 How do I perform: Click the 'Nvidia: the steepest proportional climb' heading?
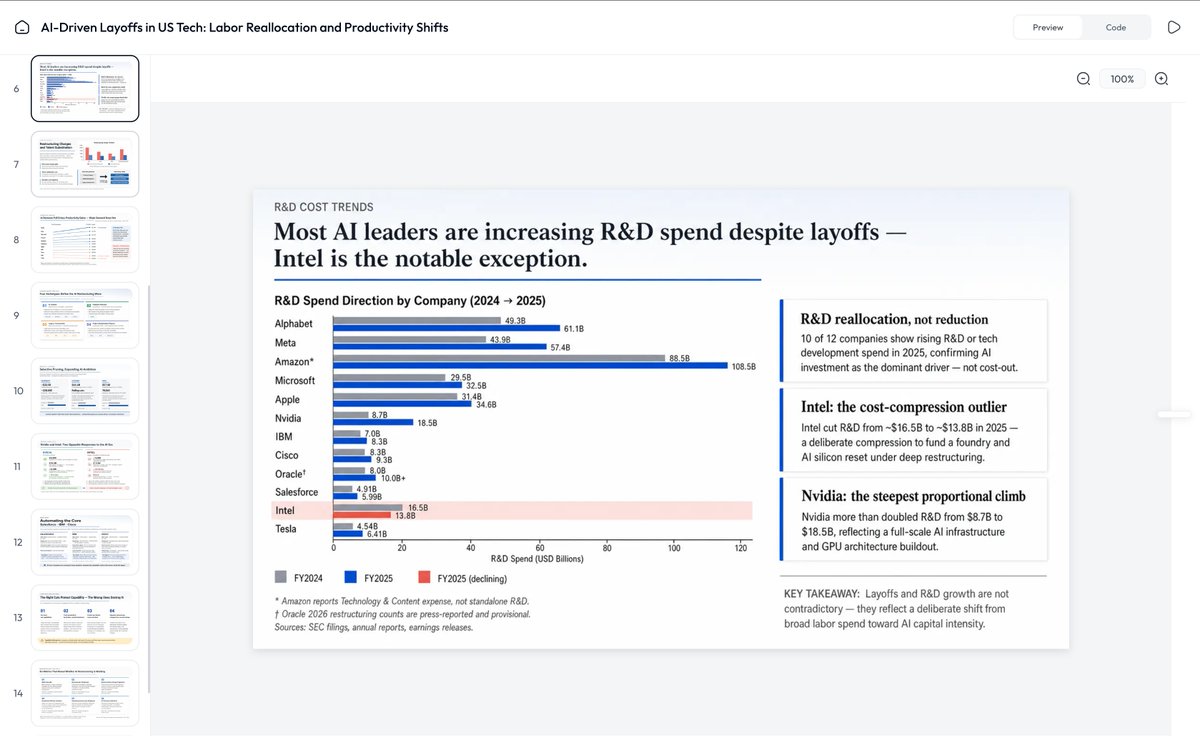(913, 496)
